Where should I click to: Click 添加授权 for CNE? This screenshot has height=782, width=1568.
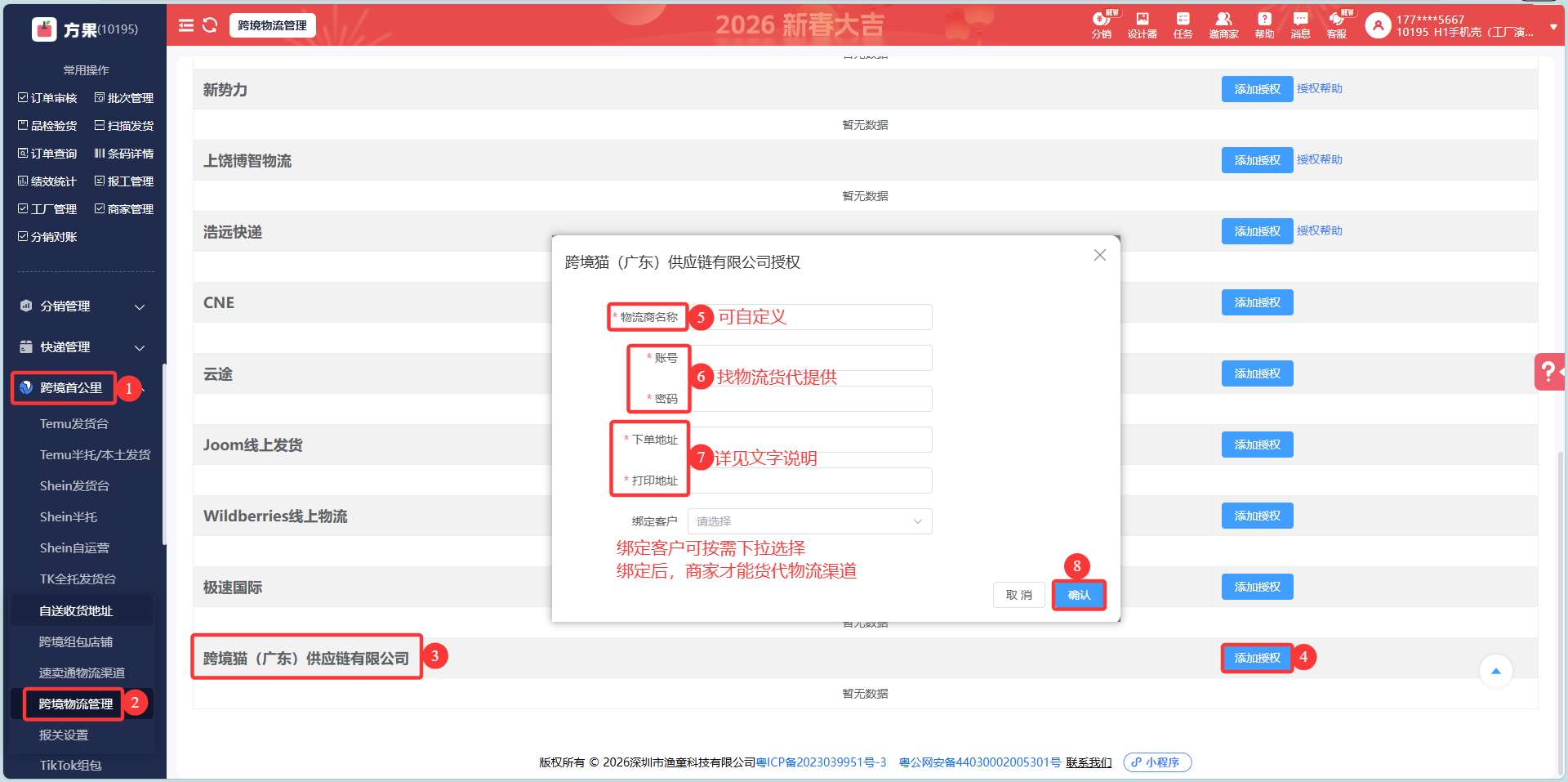(1258, 302)
